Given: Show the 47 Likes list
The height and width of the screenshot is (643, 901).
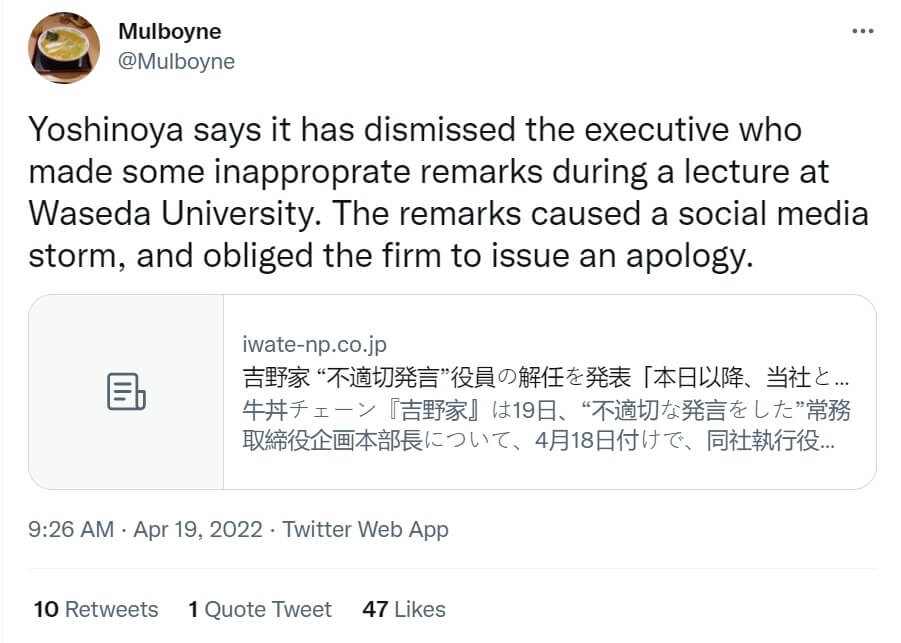Looking at the screenshot, I should click(404, 609).
